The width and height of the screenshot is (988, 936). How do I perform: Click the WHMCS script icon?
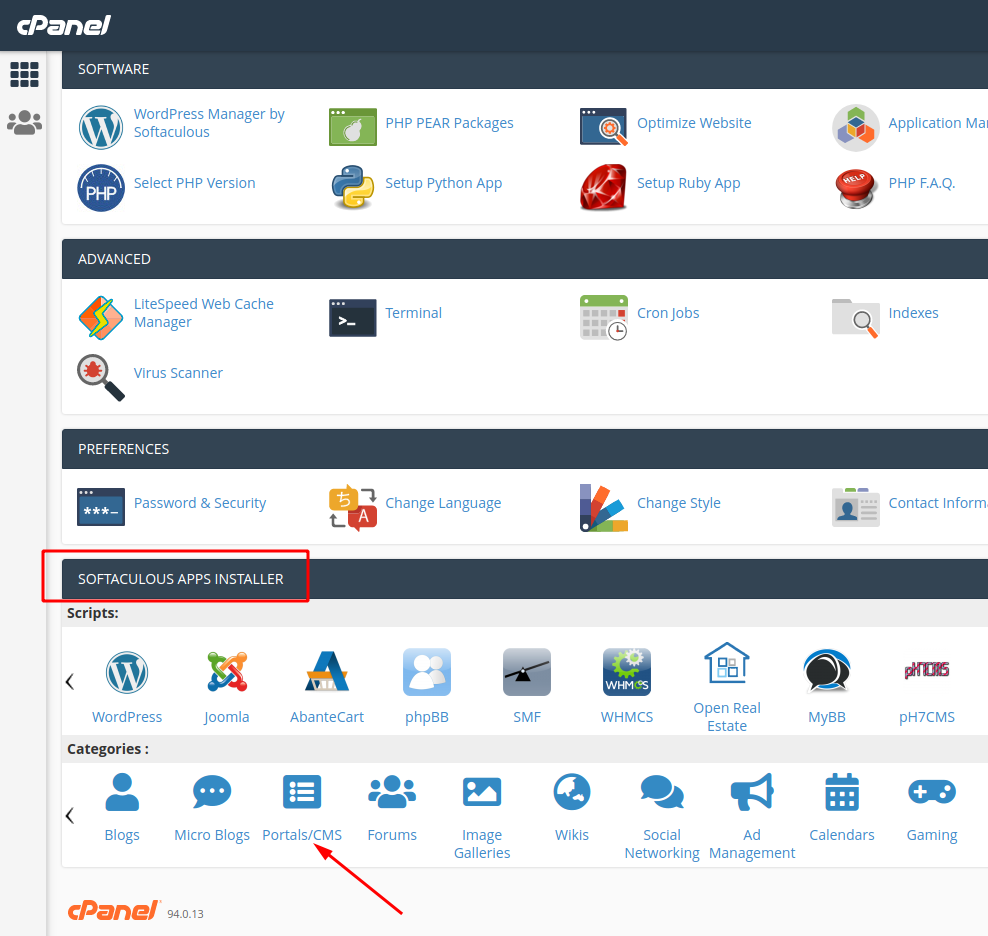(x=627, y=672)
